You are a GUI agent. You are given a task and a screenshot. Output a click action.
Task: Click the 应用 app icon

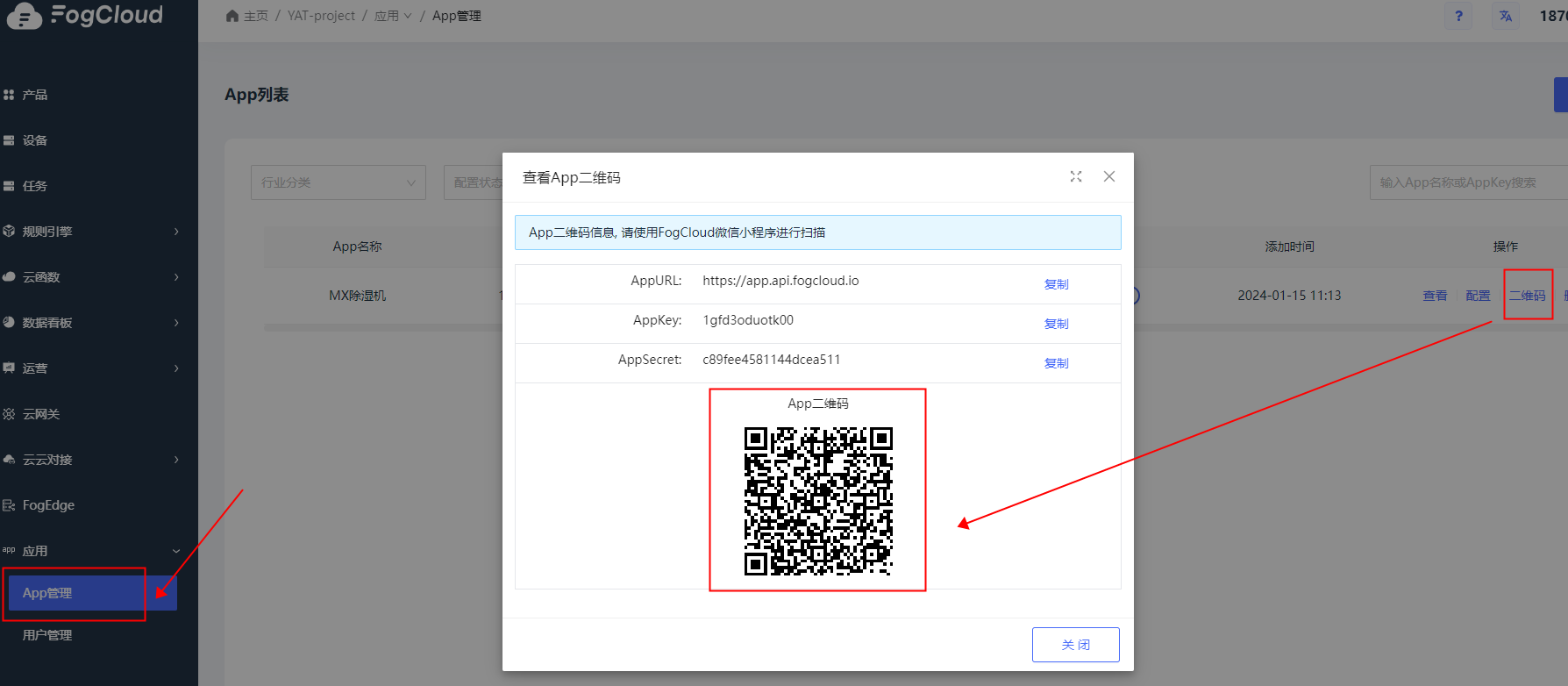pos(9,550)
